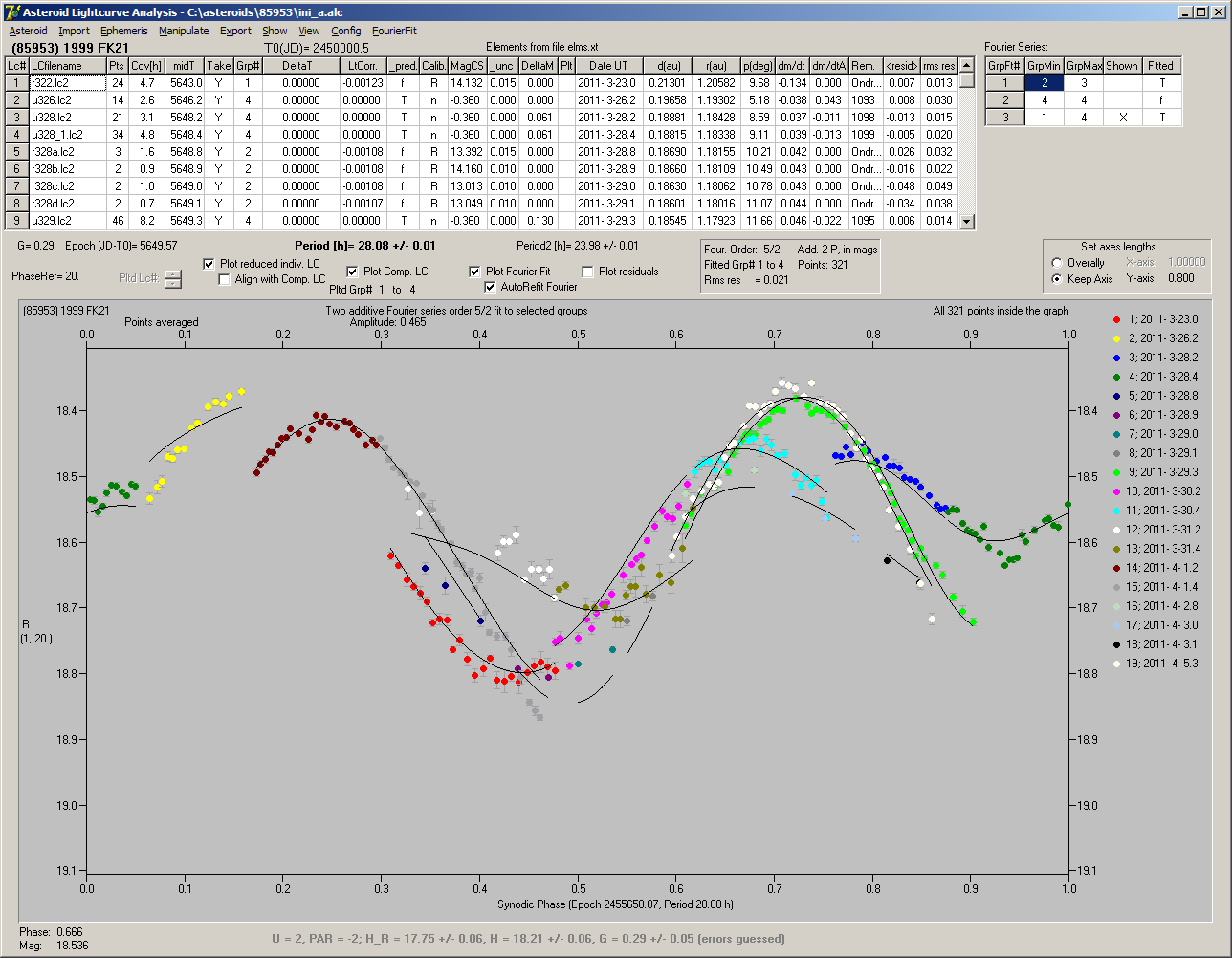Image resolution: width=1232 pixels, height=958 pixels.
Task: Click highlighted GrpMin cell with value 2
Action: pyautogui.click(x=1045, y=83)
